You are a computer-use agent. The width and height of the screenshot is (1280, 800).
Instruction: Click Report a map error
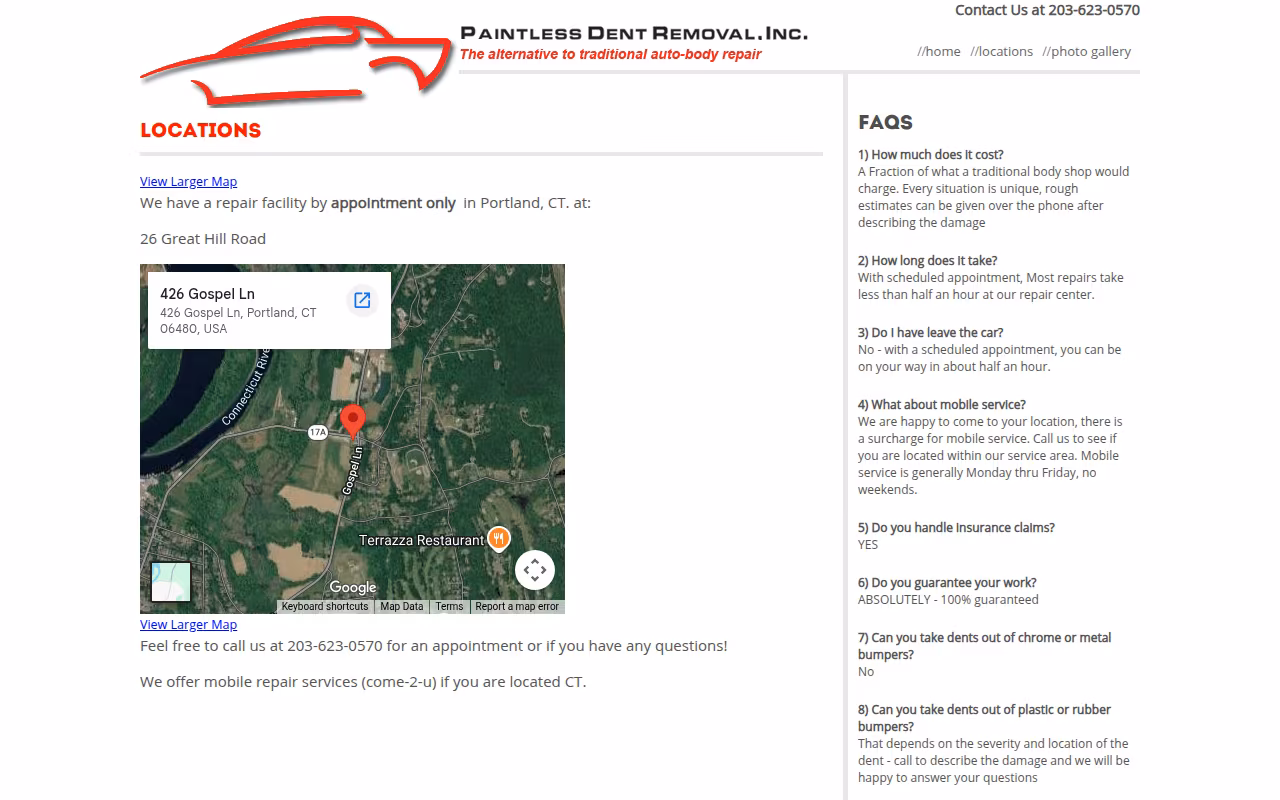coord(517,606)
